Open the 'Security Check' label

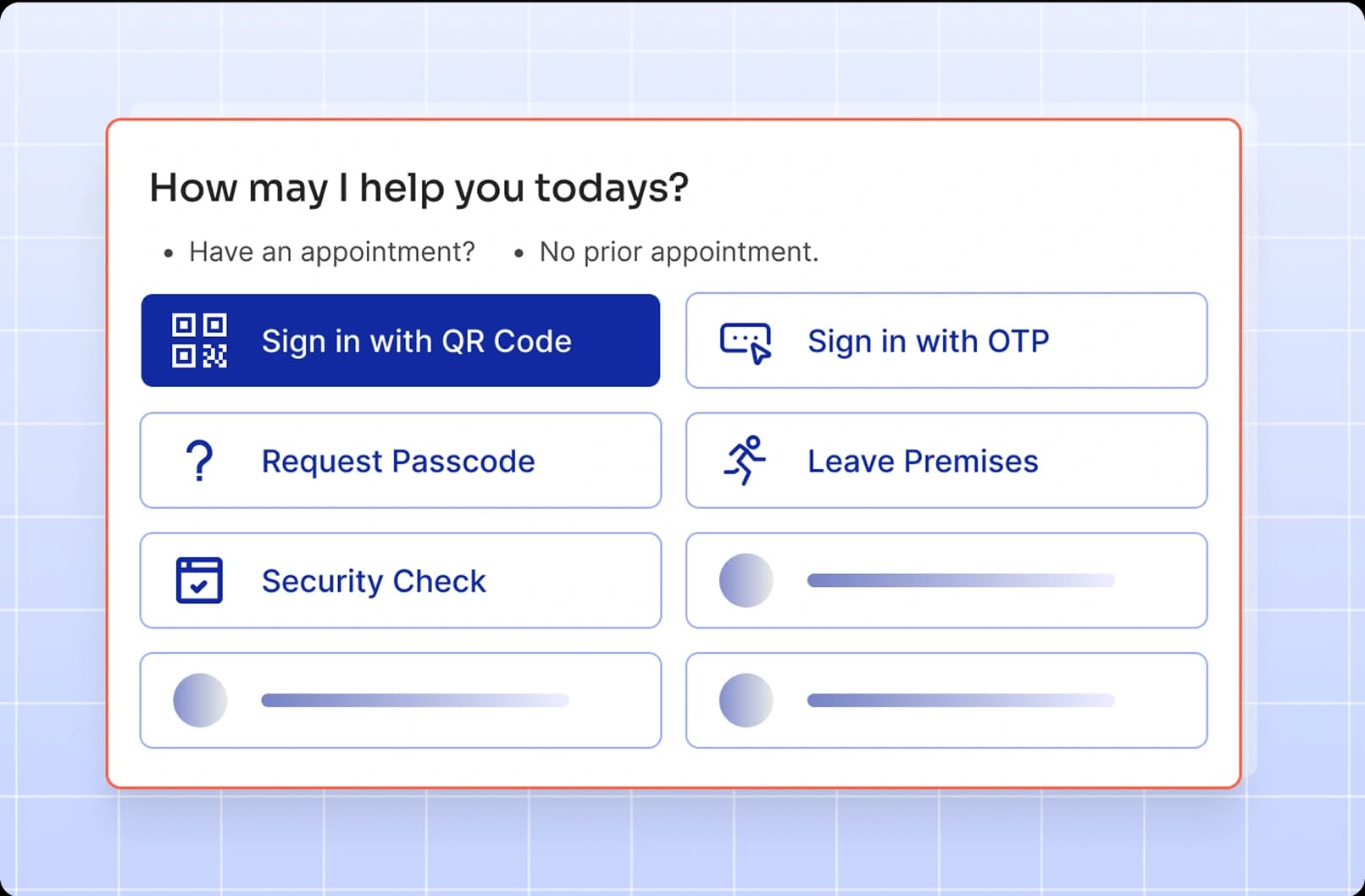(x=374, y=582)
